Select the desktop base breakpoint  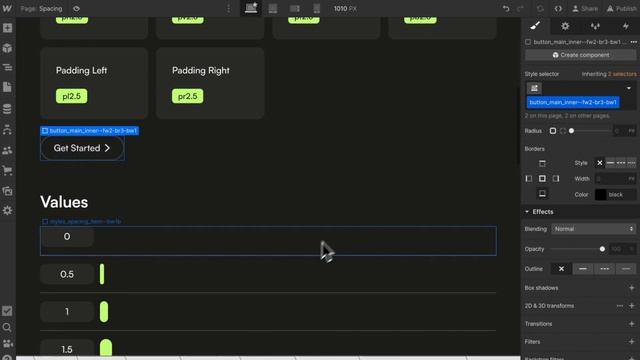click(x=251, y=8)
